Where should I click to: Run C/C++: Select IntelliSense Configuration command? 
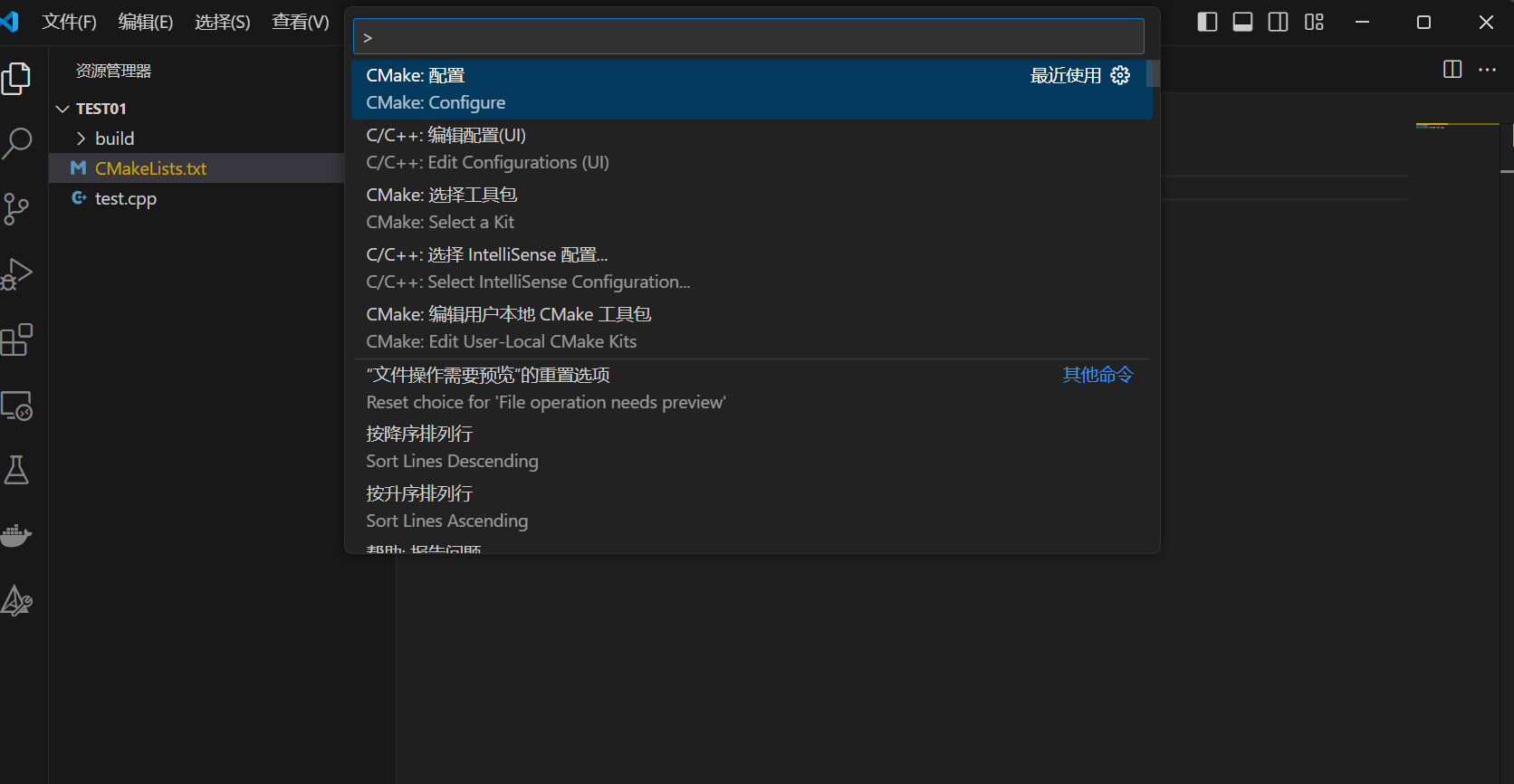coord(752,268)
